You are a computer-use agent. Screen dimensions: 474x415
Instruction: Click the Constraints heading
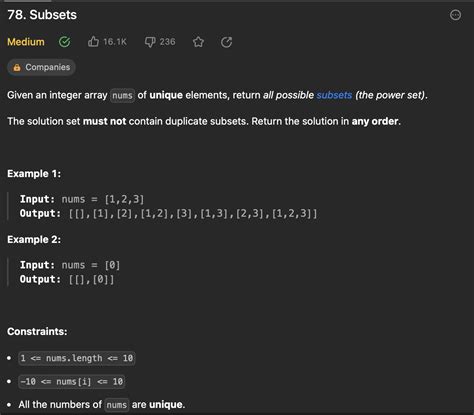[x=37, y=331]
